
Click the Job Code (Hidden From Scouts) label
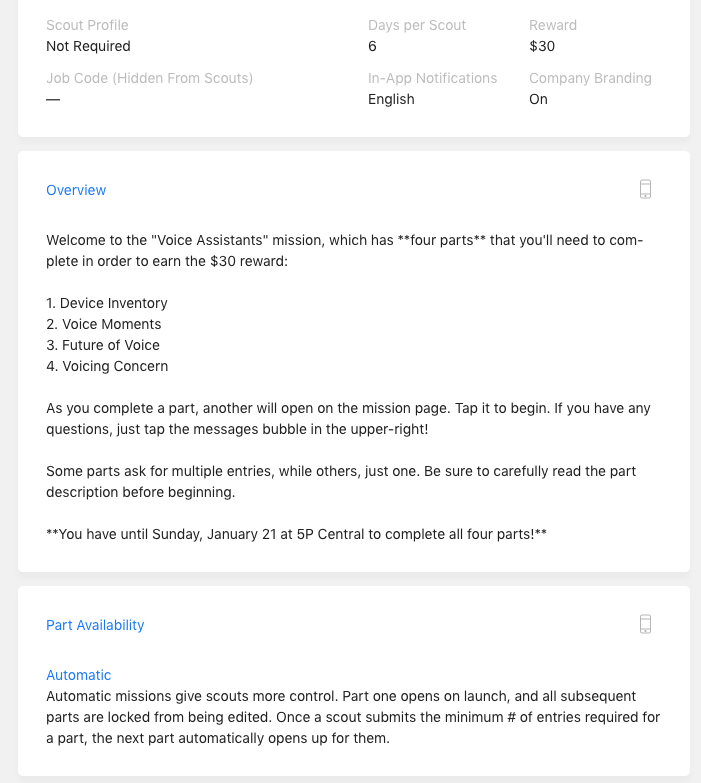click(x=149, y=78)
